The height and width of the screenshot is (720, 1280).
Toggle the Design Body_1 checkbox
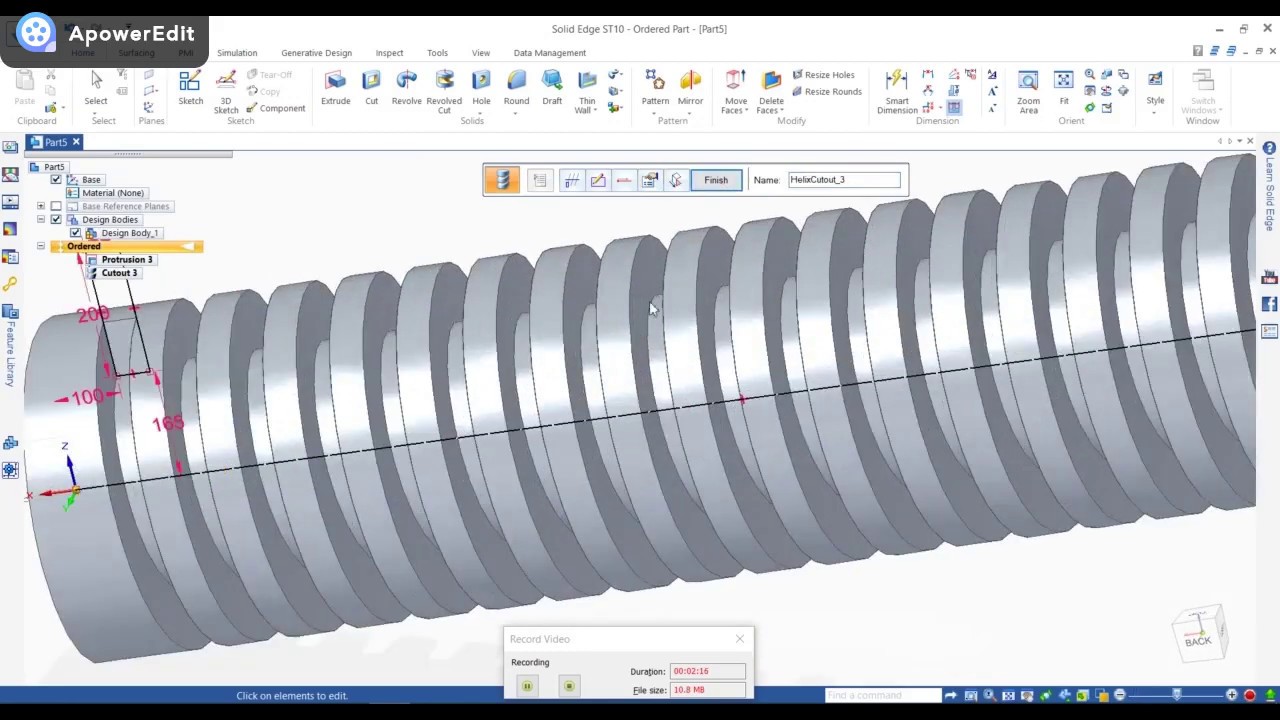75,233
